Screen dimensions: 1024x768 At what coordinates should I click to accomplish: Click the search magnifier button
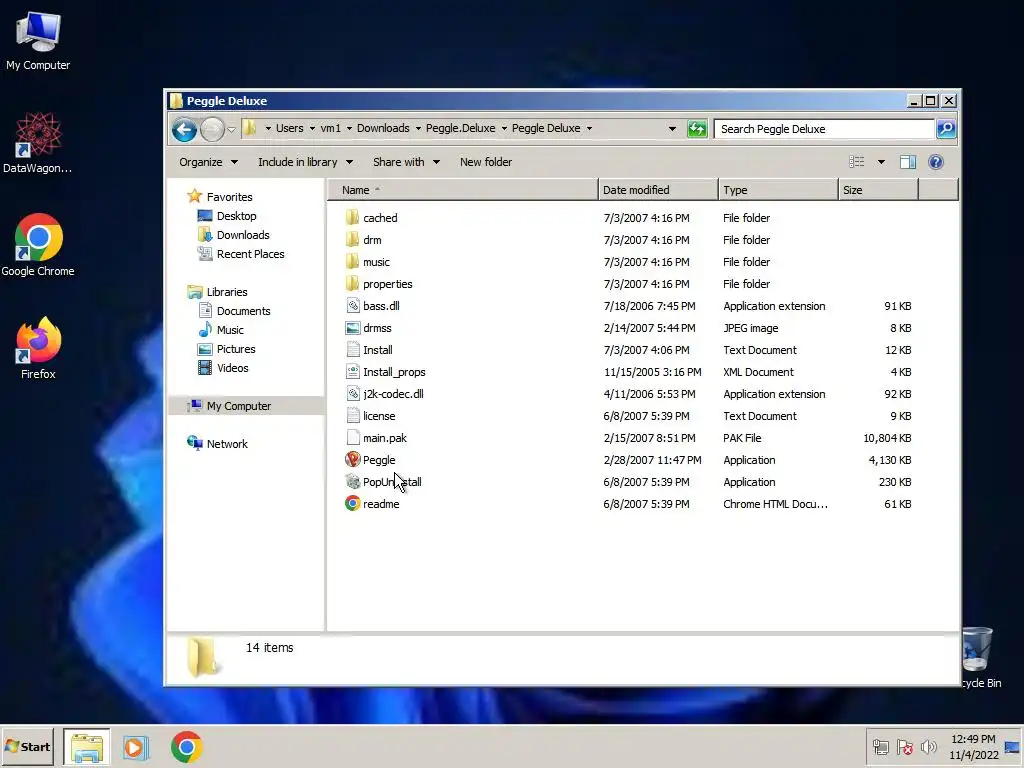click(946, 129)
